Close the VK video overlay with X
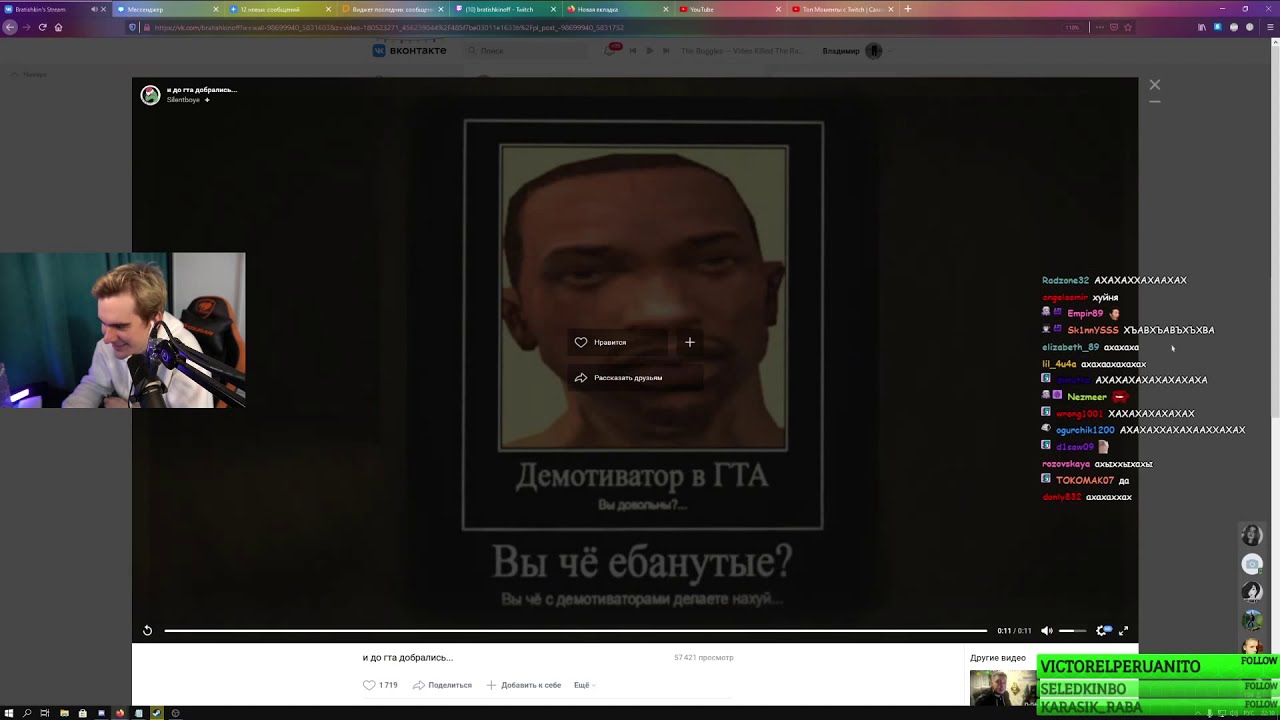This screenshot has height=720, width=1280. (1155, 85)
